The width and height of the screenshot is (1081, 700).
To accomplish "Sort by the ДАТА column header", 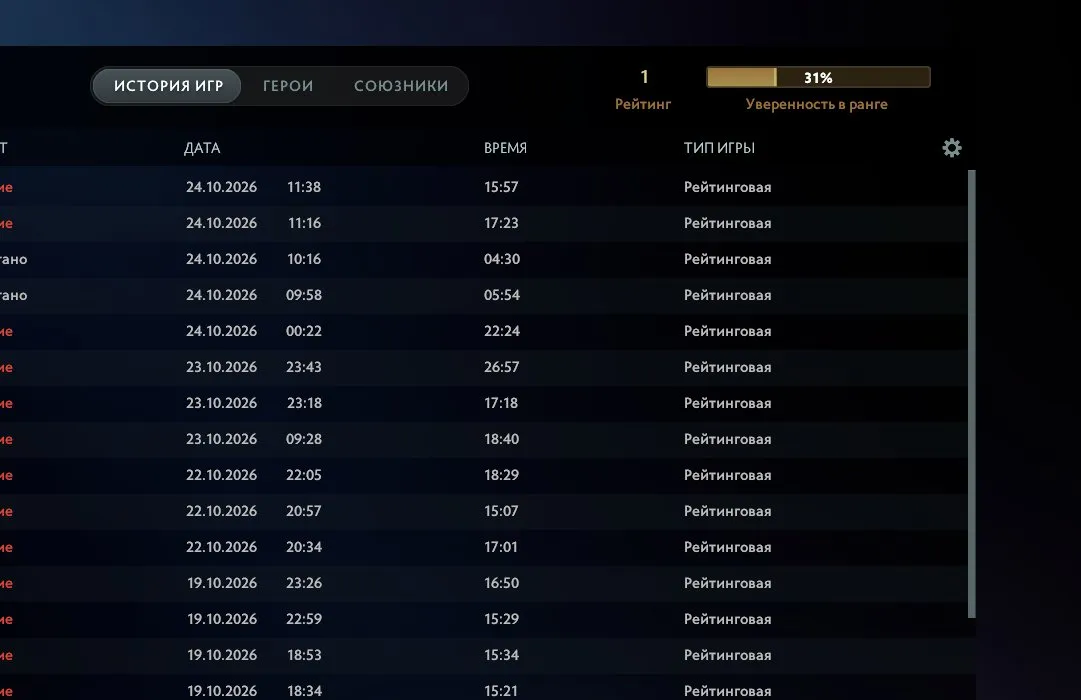I will click(202, 148).
